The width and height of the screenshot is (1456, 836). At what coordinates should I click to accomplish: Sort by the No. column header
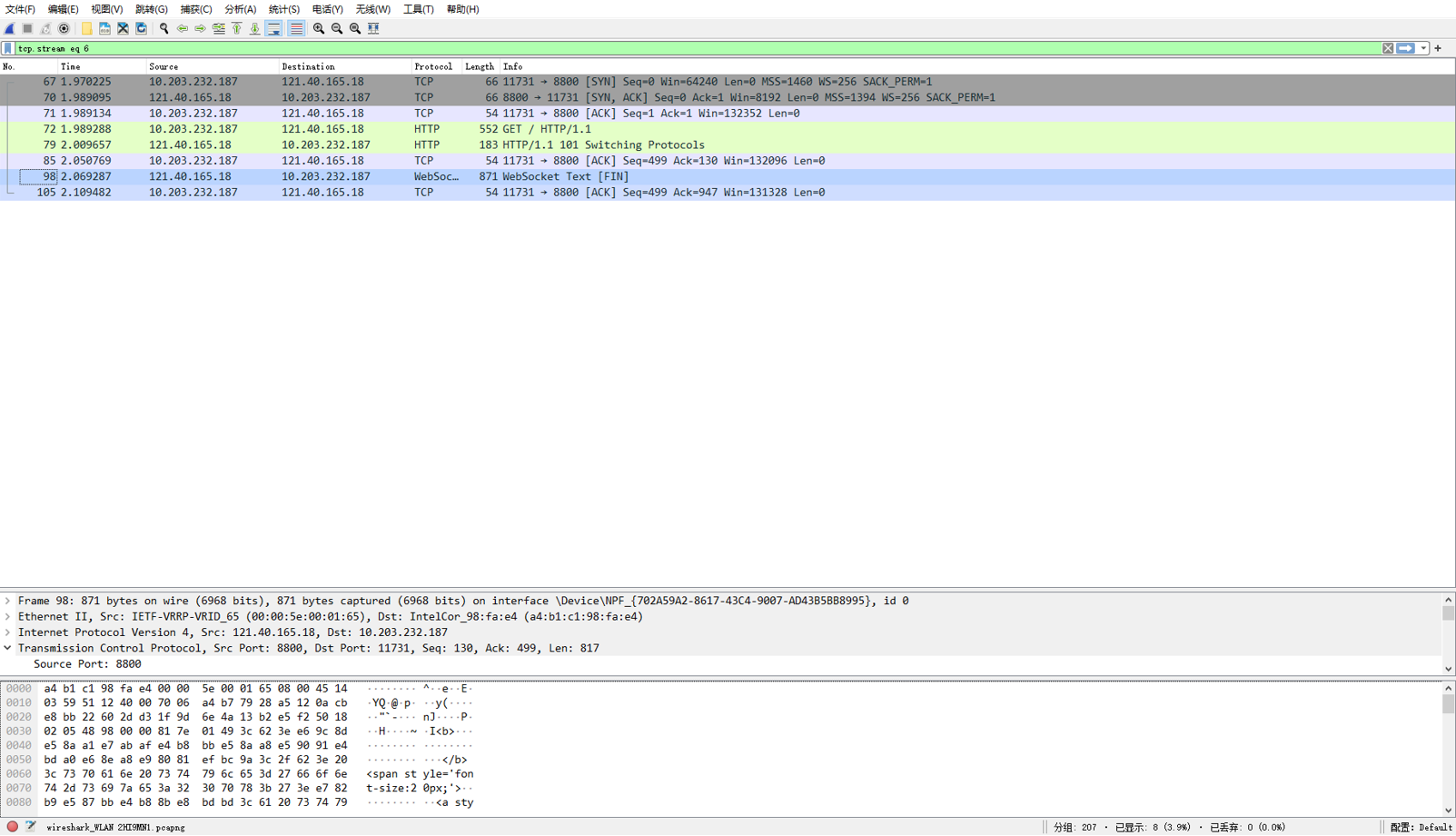pos(29,66)
